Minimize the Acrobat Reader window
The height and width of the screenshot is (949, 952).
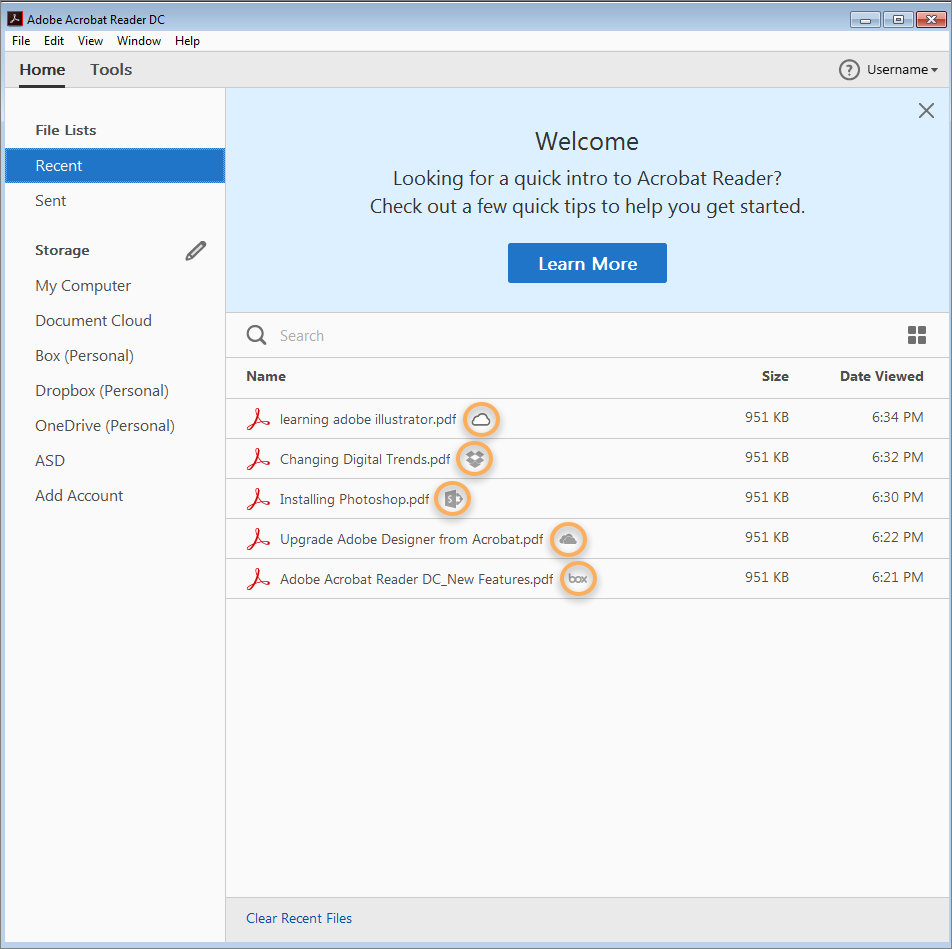pos(866,20)
